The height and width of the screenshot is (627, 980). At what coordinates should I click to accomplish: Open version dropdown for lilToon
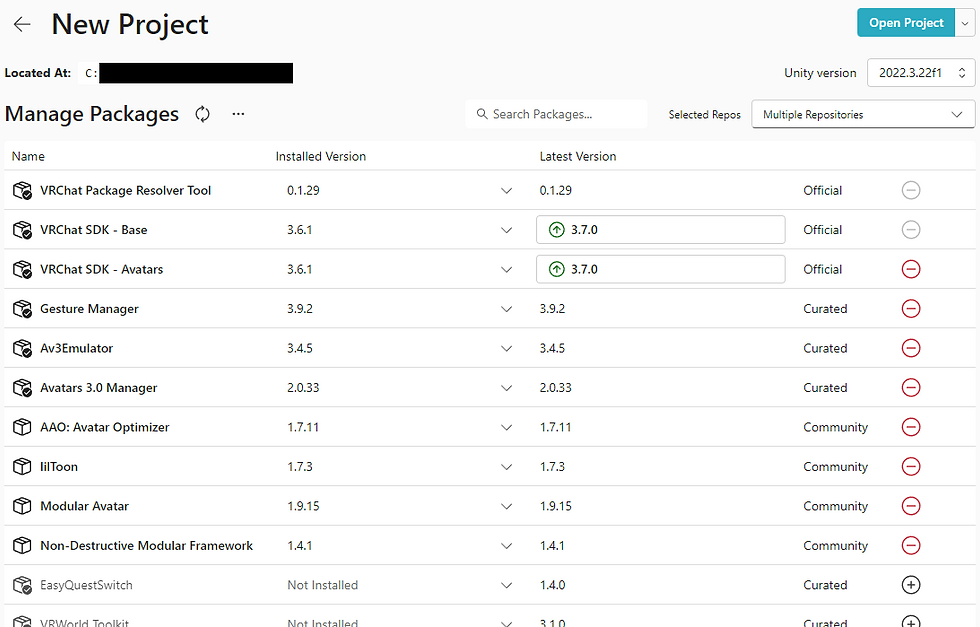(x=506, y=467)
